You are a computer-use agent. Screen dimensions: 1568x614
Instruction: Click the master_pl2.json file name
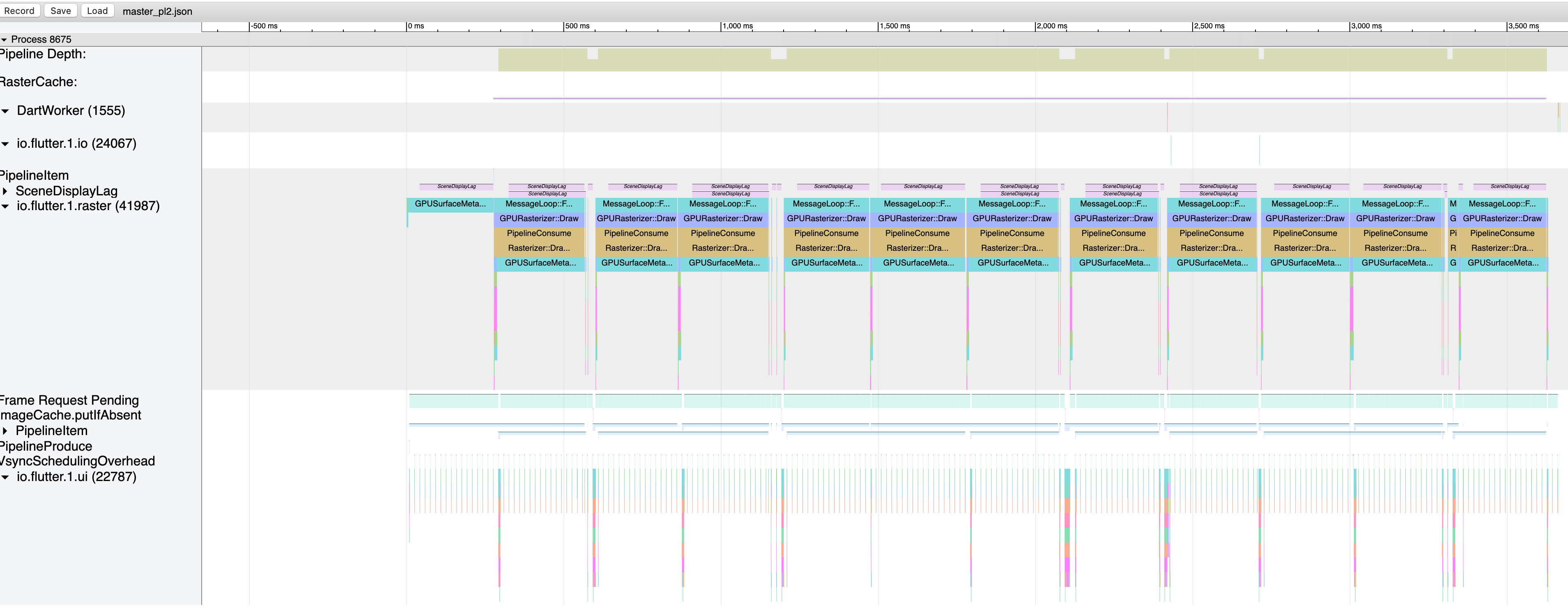click(x=157, y=11)
